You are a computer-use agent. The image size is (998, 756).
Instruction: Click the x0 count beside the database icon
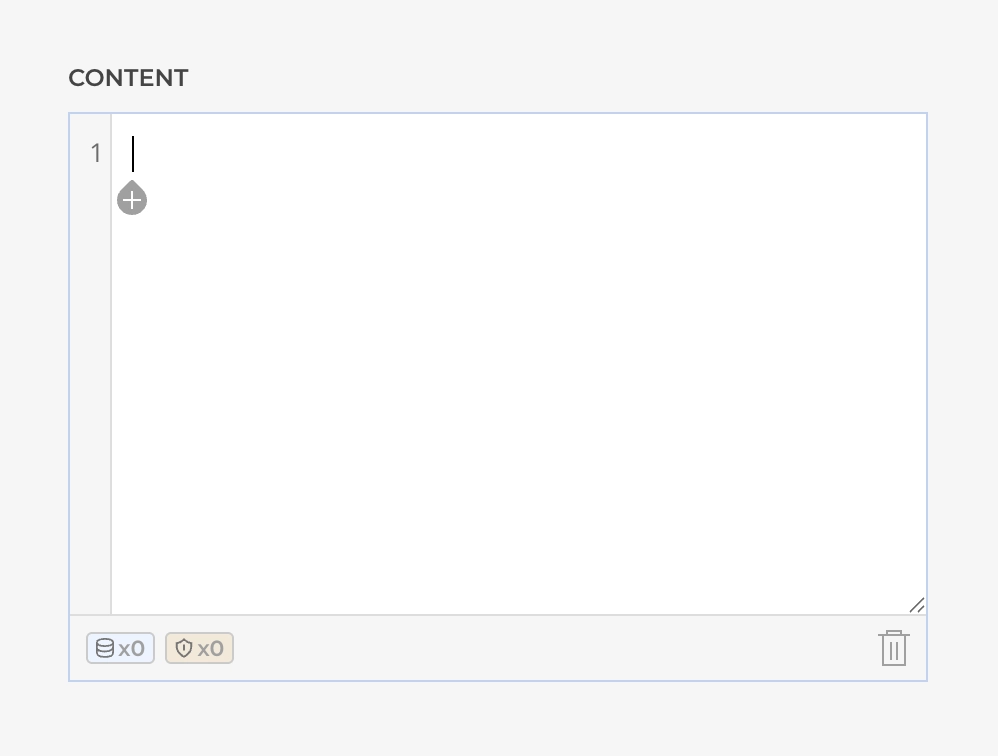click(x=132, y=648)
